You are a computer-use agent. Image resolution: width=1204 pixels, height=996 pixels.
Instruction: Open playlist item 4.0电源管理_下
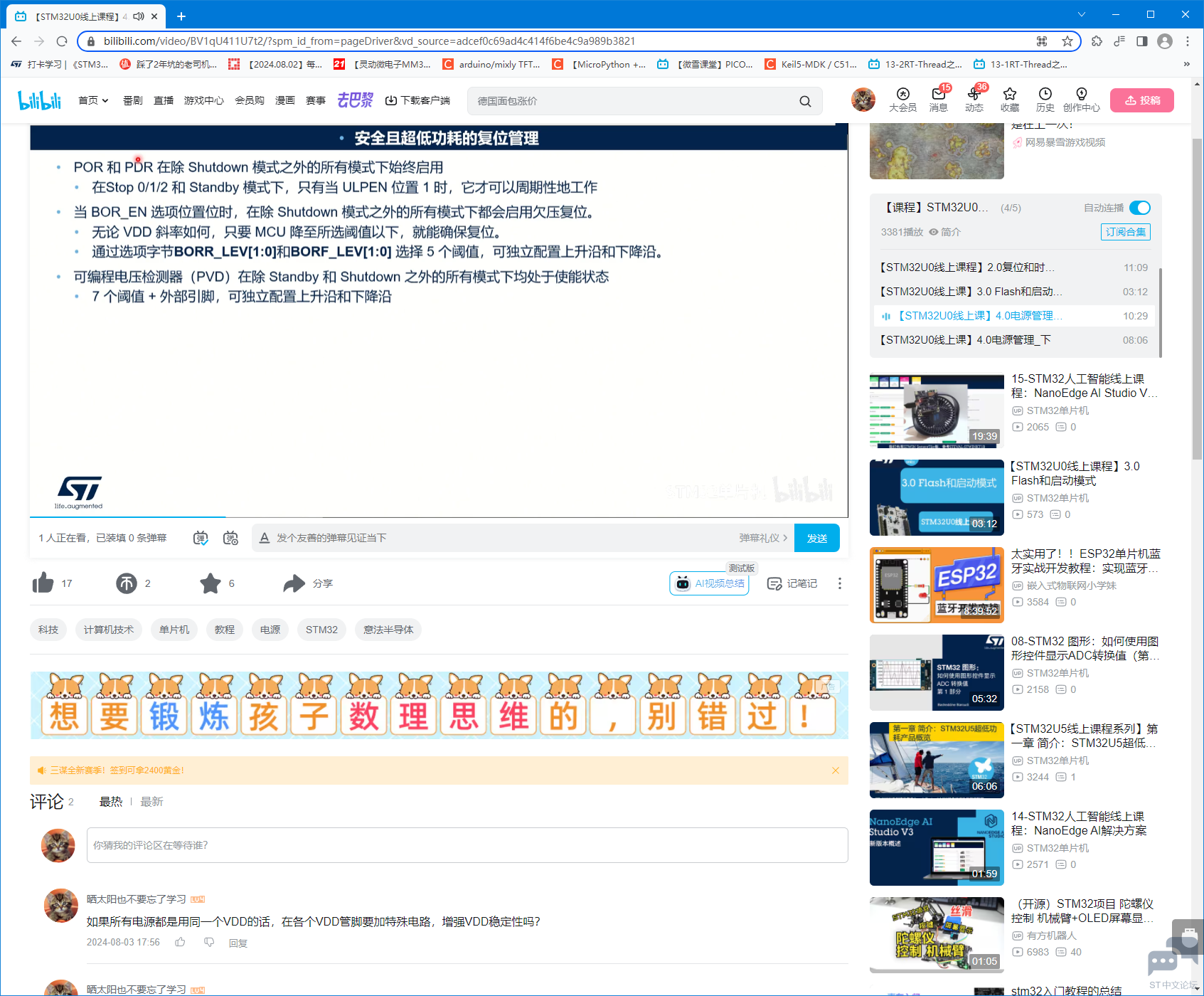pyautogui.click(x=1014, y=340)
